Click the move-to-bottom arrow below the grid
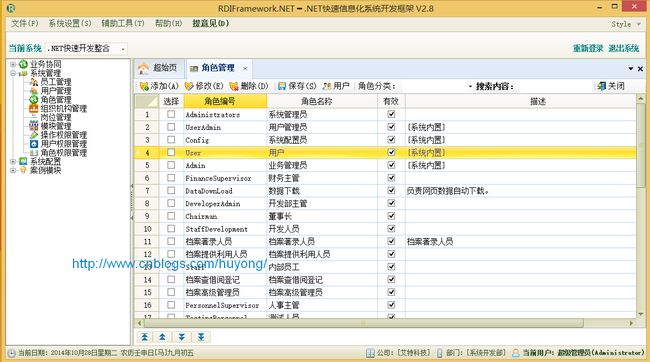The width and height of the screenshot is (650, 362). point(201,337)
